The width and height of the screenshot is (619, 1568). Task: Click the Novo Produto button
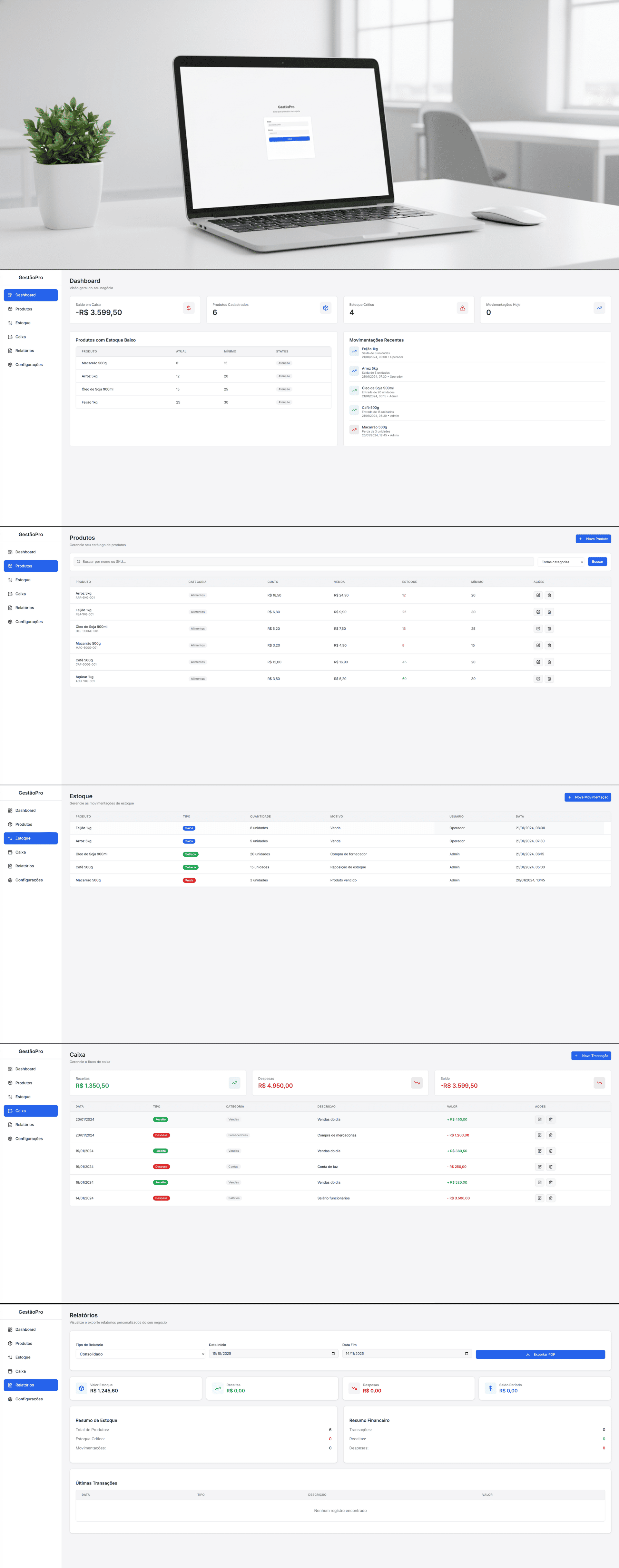coord(593,539)
